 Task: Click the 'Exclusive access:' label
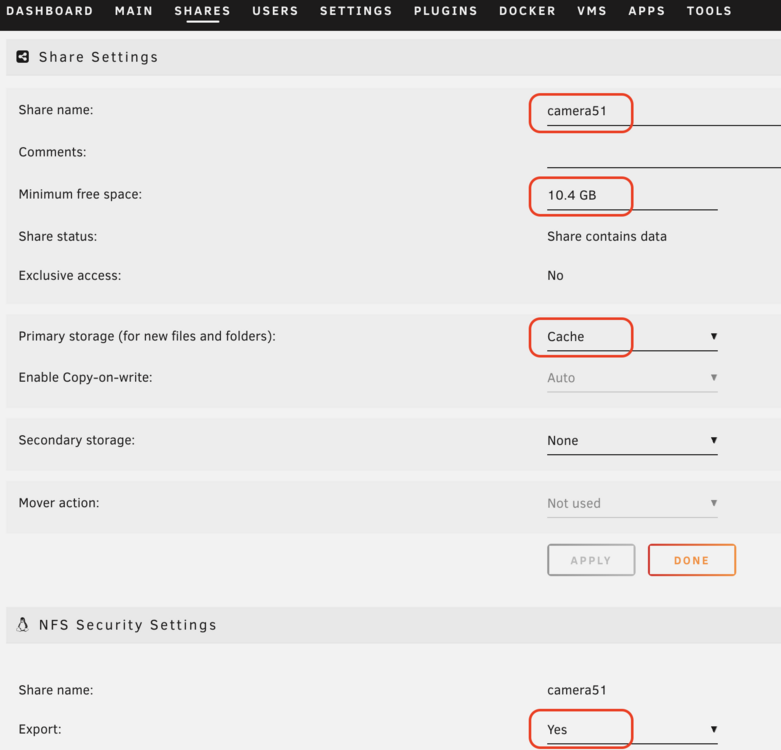tap(70, 276)
